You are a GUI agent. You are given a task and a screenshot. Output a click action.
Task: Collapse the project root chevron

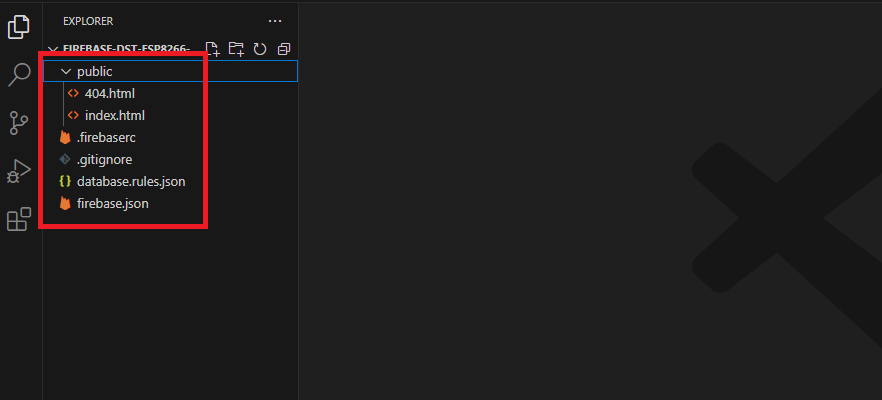pyautogui.click(x=53, y=49)
